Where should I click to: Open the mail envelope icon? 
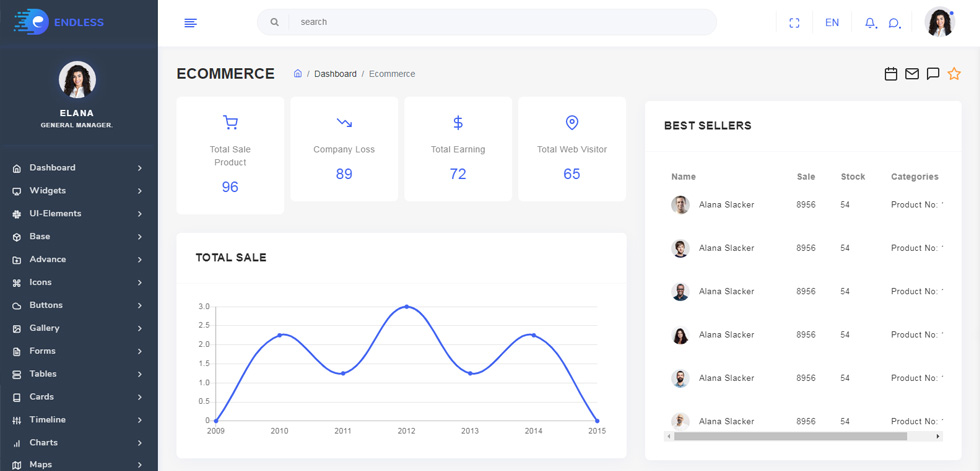tap(912, 74)
